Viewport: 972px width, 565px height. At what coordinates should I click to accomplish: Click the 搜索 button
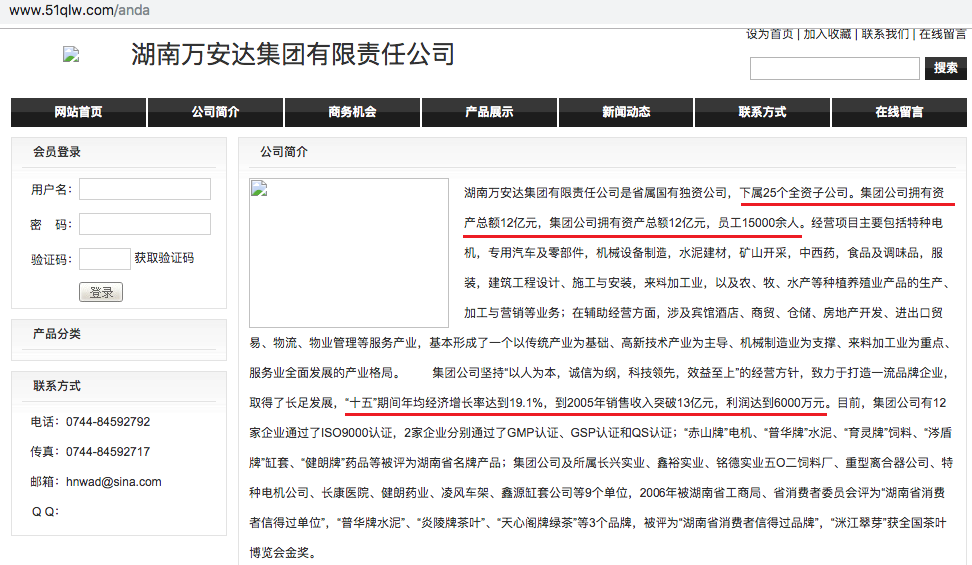pos(945,68)
